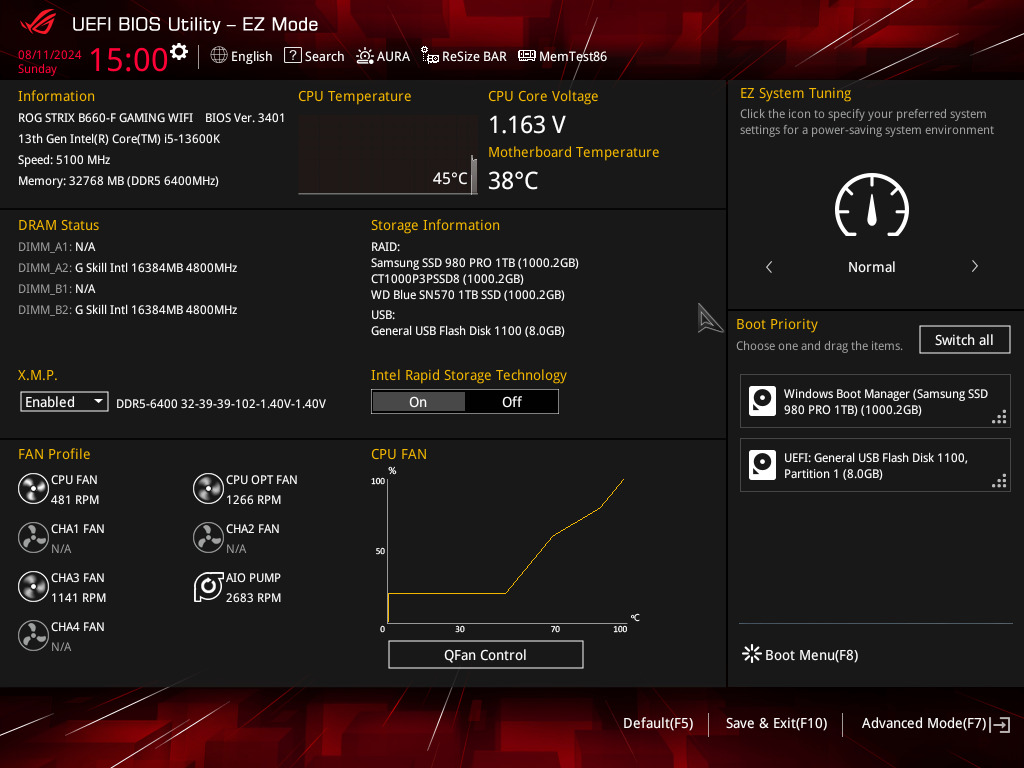Select Windows Boot Manager boot priority entry

pyautogui.click(x=875, y=401)
